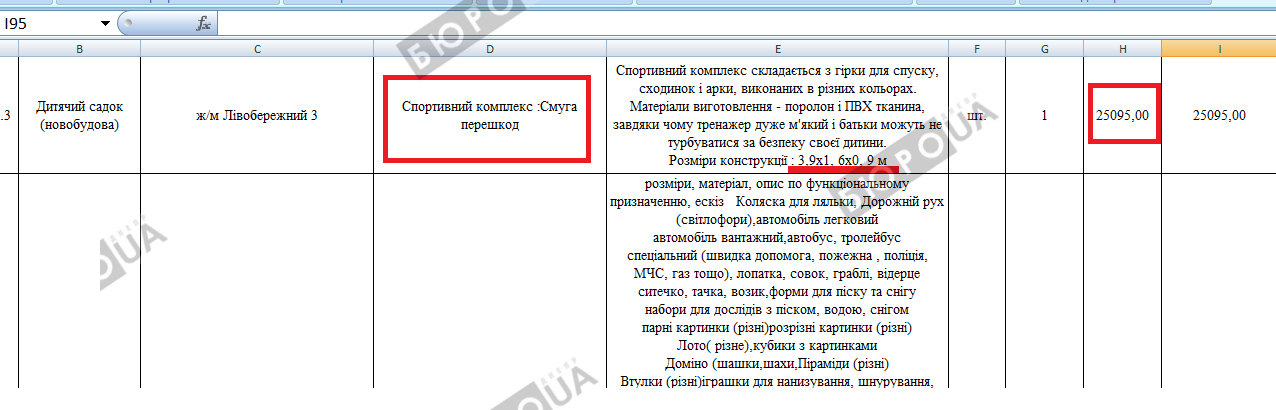Select column E header

777,48
